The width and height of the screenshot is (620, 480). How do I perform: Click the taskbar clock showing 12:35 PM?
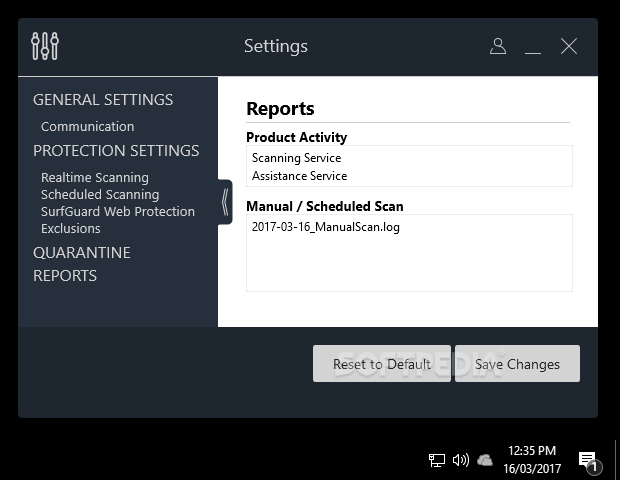click(532, 459)
